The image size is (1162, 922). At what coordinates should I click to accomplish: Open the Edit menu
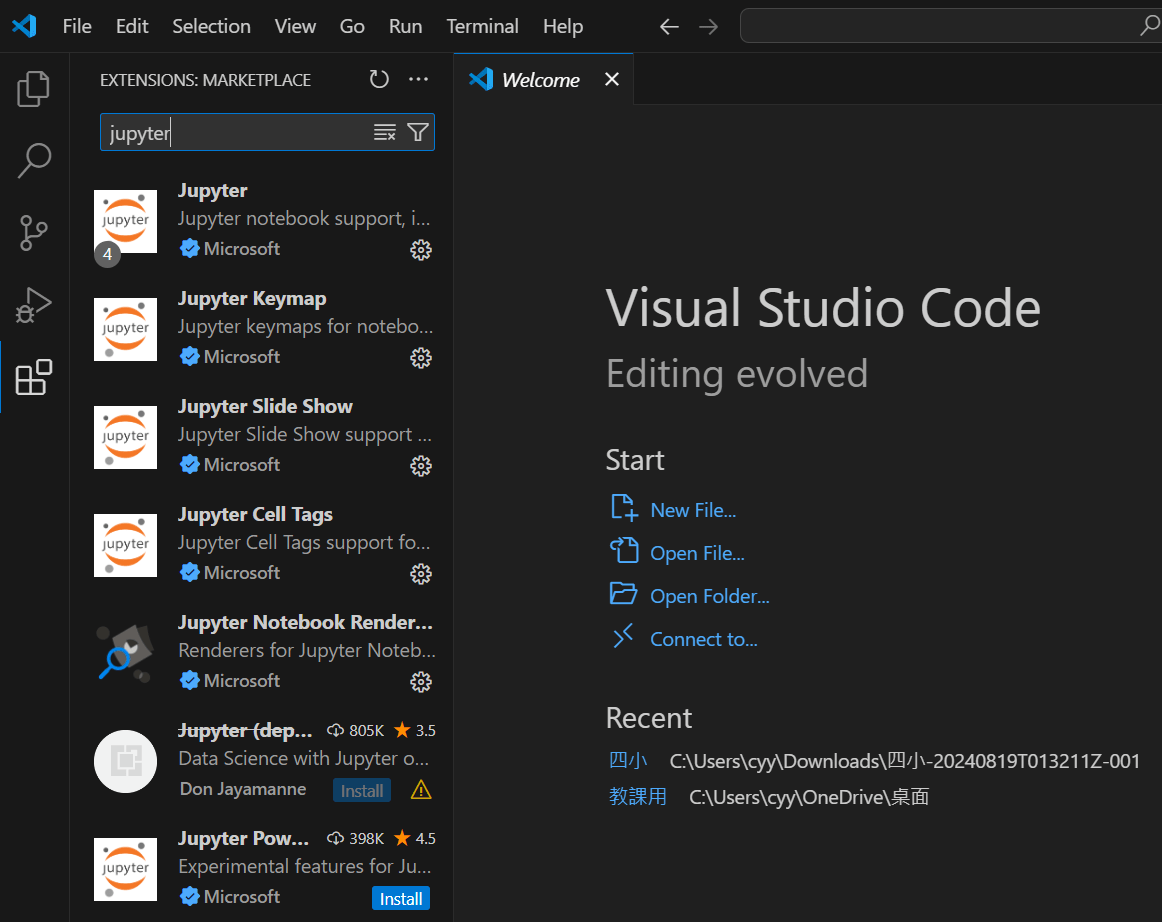[132, 26]
